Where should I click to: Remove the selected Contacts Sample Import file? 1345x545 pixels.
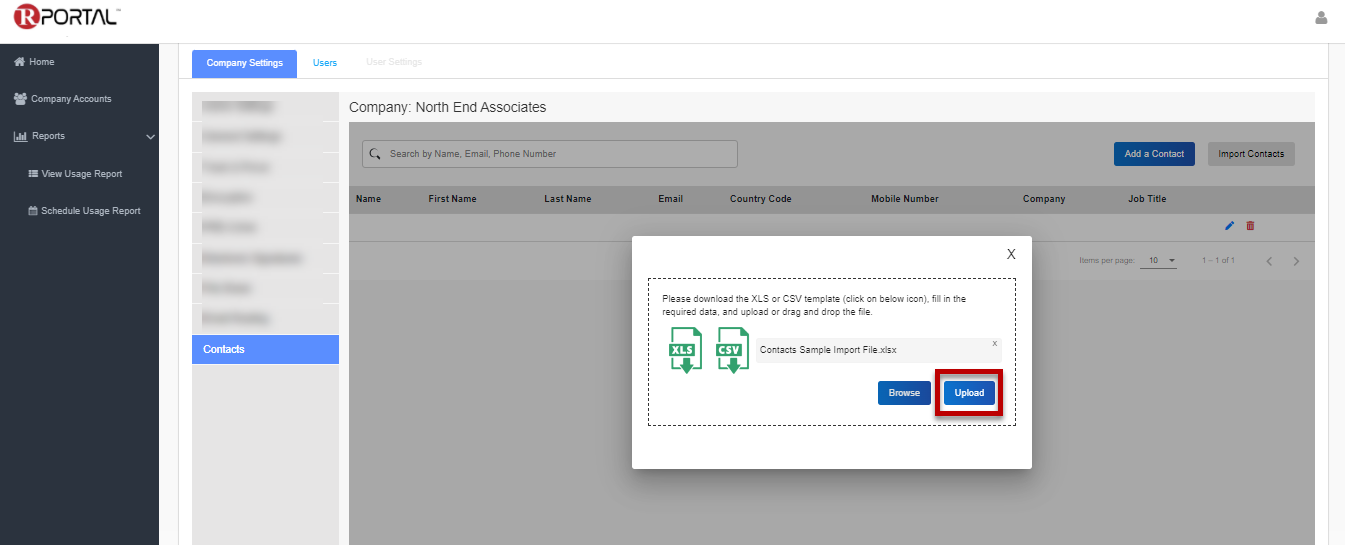(994, 343)
